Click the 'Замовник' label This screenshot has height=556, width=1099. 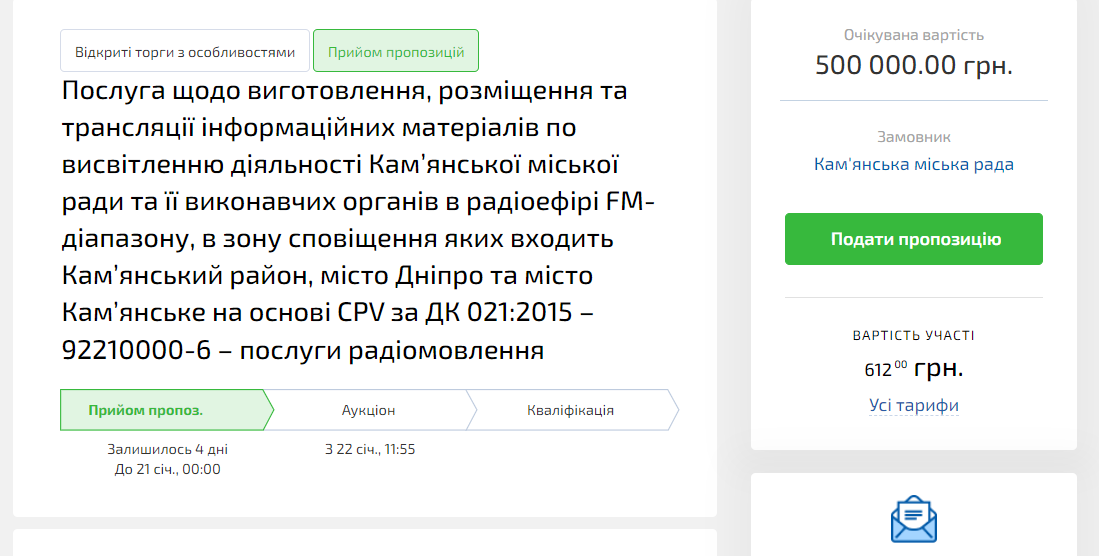(913, 137)
